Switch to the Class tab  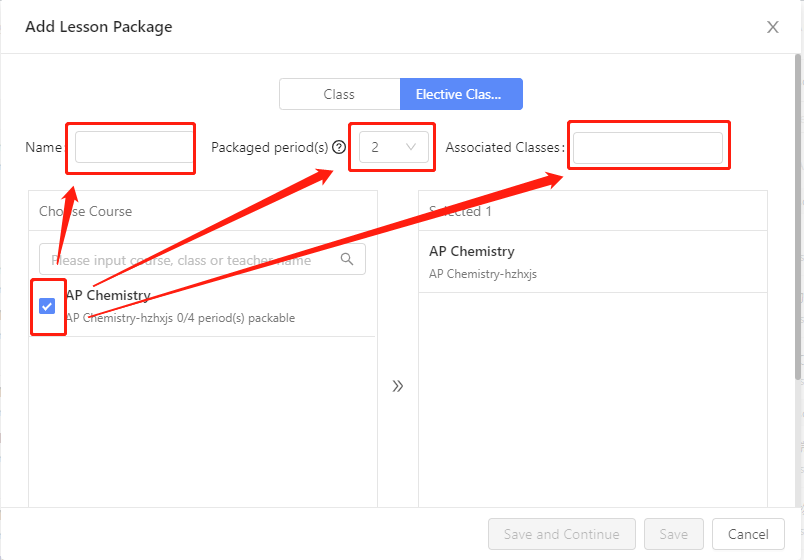[x=339, y=94]
